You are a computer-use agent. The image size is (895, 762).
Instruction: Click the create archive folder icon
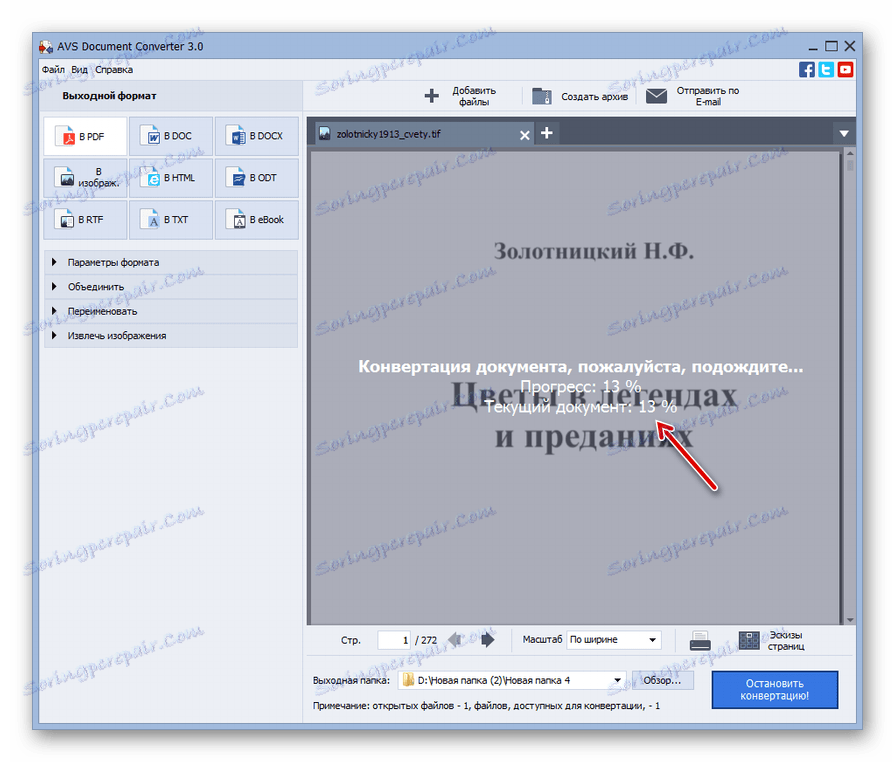(x=542, y=96)
